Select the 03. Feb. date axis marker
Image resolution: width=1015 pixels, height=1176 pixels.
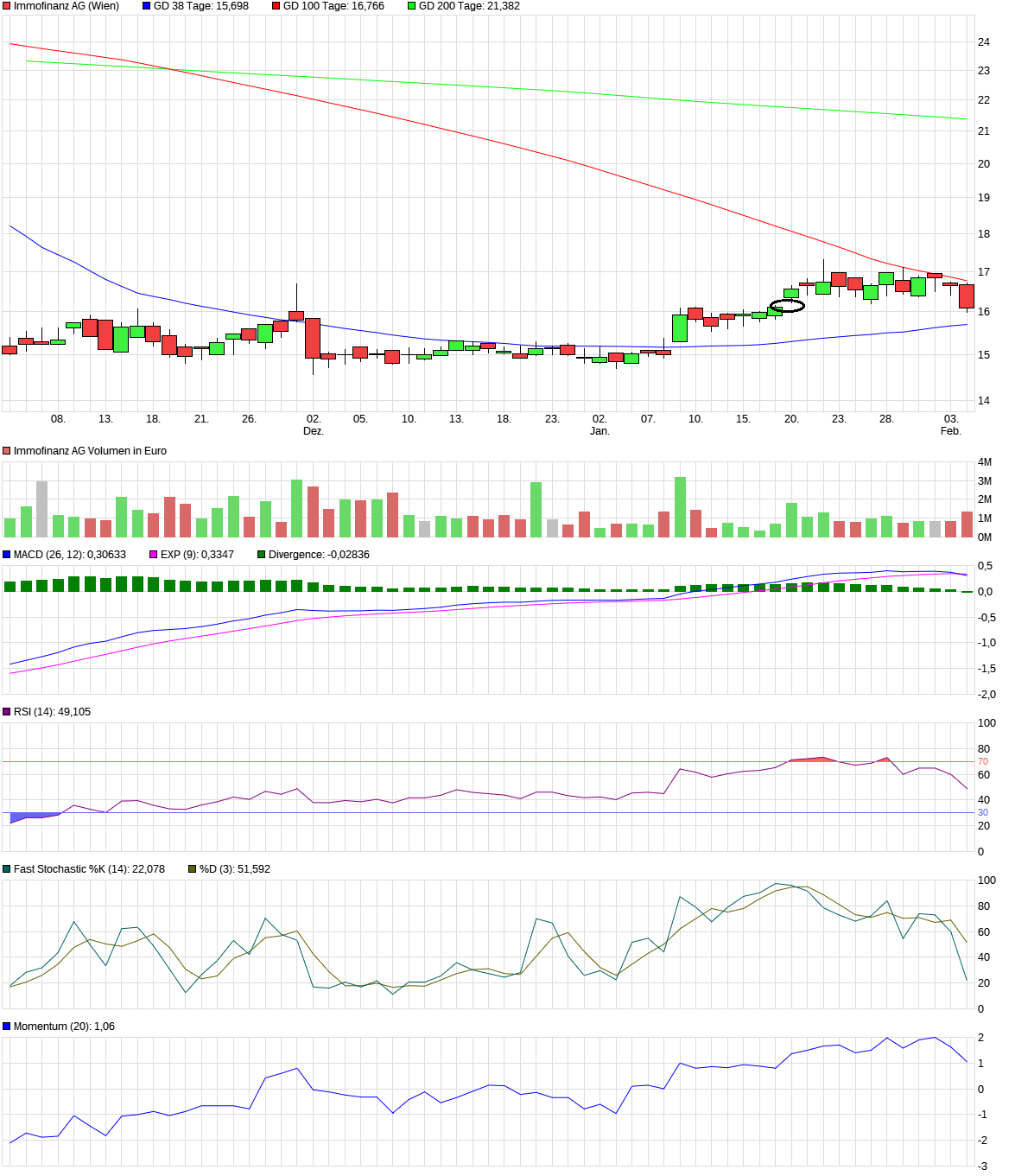(x=950, y=424)
